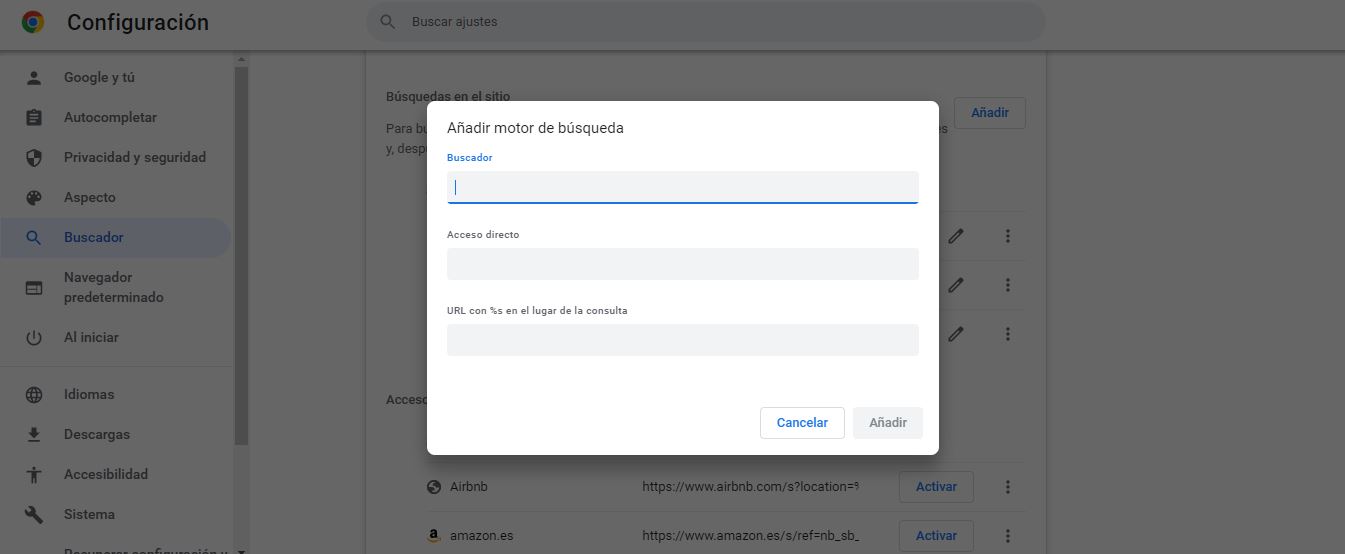Go to the Aspecto section
The width and height of the screenshot is (1345, 554).
90,197
